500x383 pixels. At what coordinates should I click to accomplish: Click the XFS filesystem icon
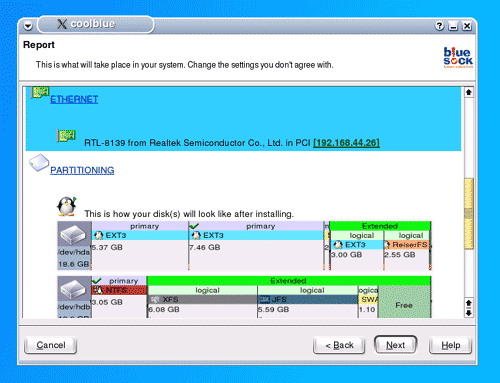coord(154,299)
